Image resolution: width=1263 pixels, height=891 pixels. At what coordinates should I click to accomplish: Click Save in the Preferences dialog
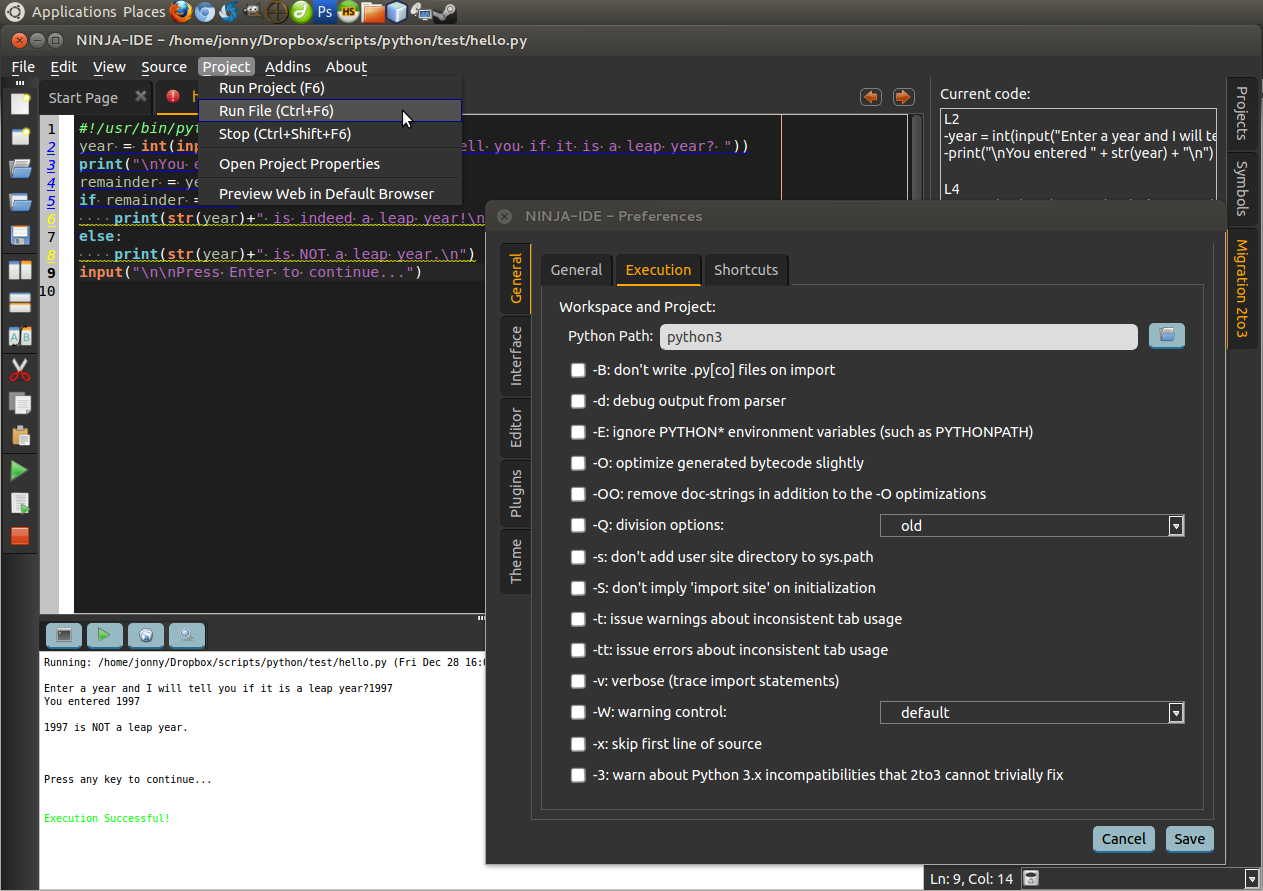[x=1190, y=839]
